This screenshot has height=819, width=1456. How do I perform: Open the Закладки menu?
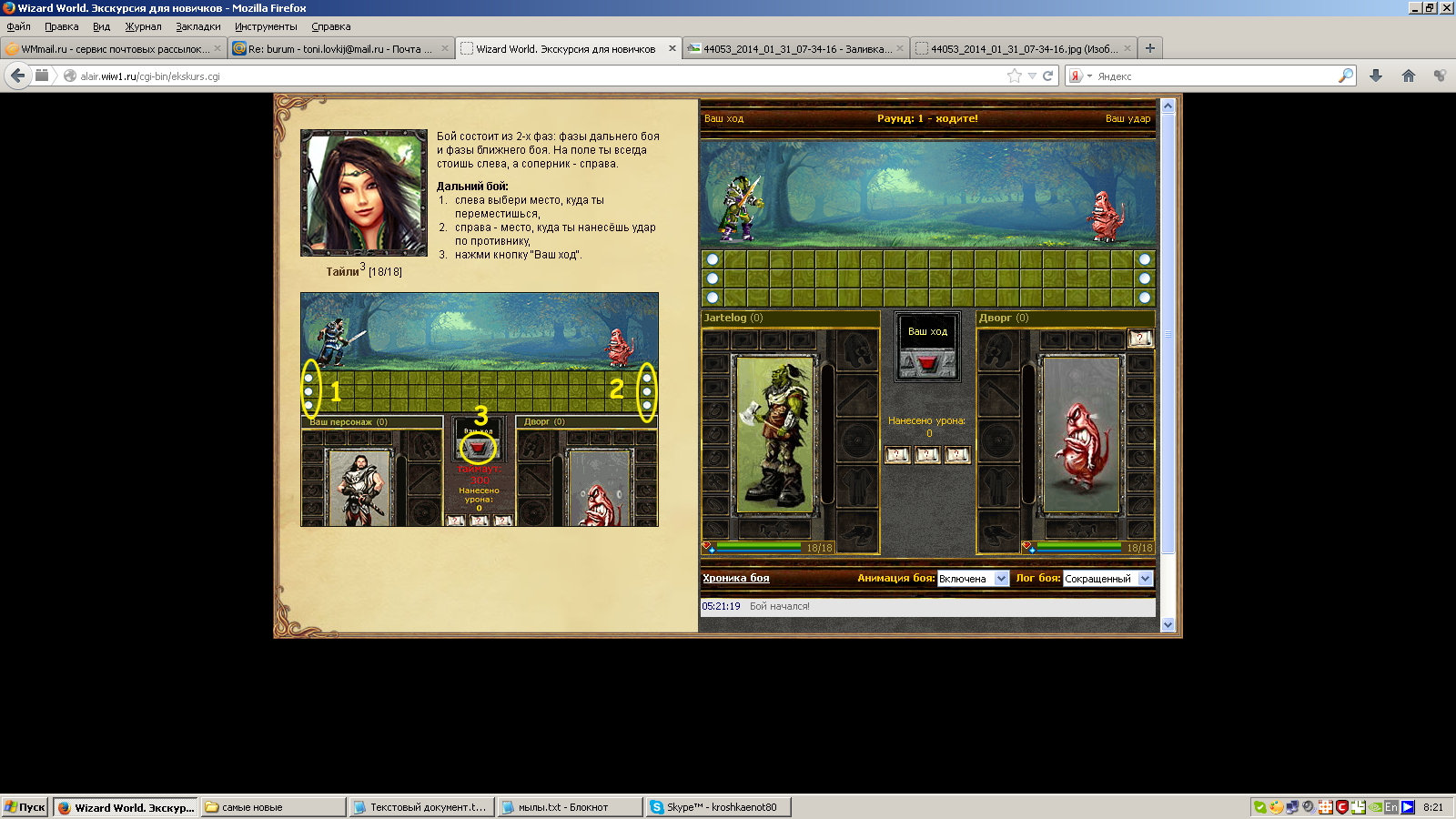[198, 26]
